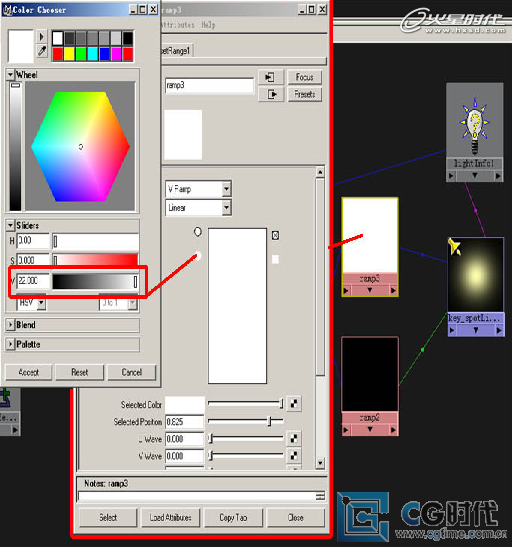512x547 pixels.
Task: Click the Select button
Action: 108,517
